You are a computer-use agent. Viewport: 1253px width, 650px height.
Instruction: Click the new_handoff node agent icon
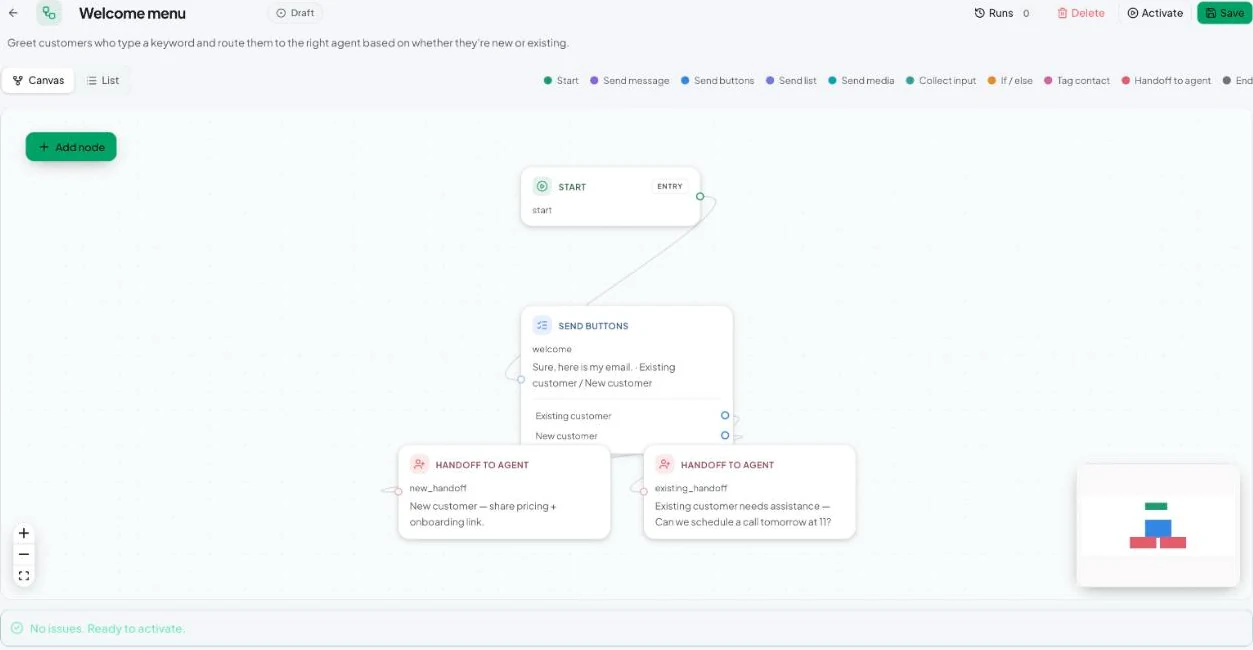point(419,464)
